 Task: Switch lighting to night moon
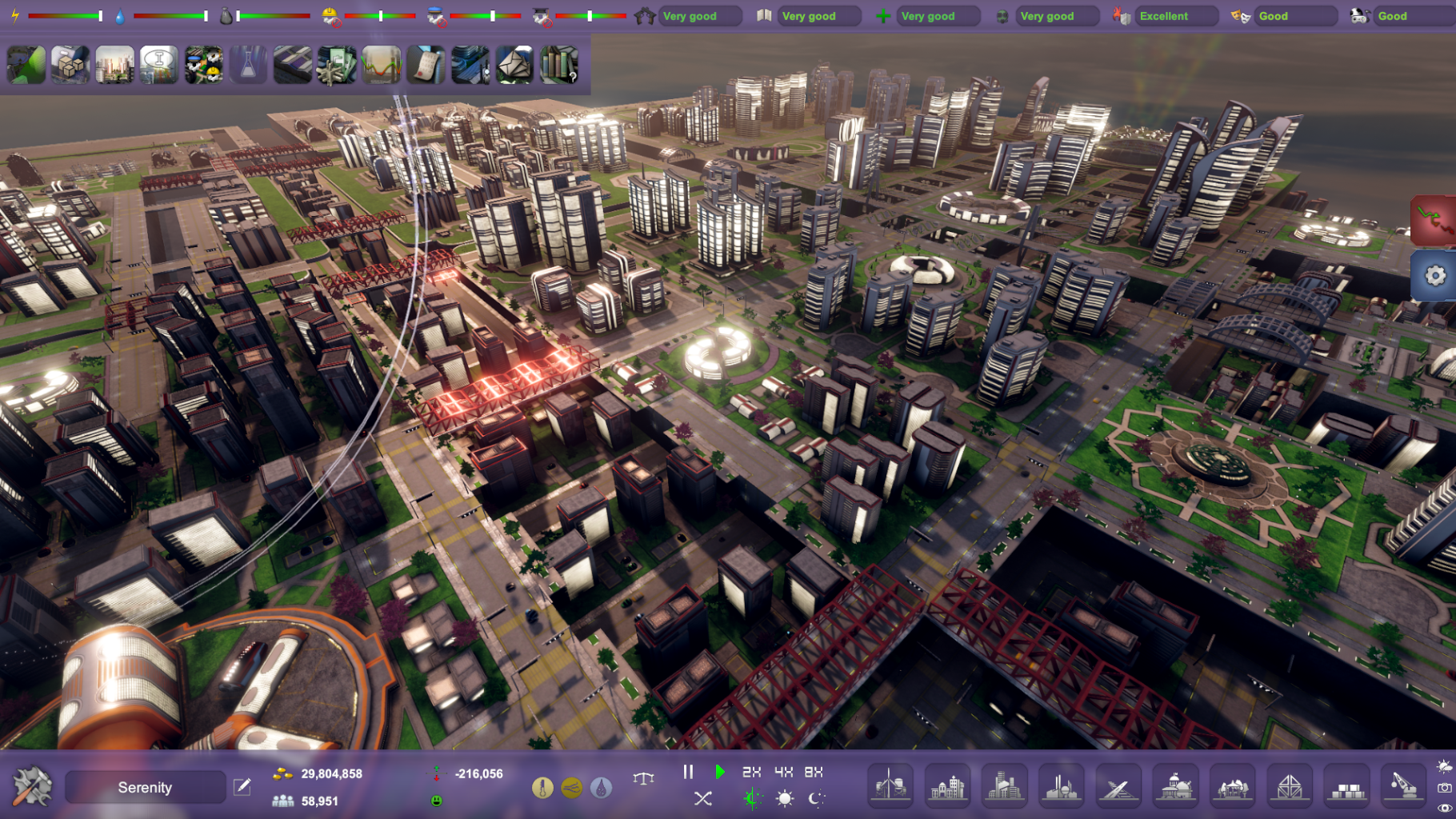click(x=816, y=798)
